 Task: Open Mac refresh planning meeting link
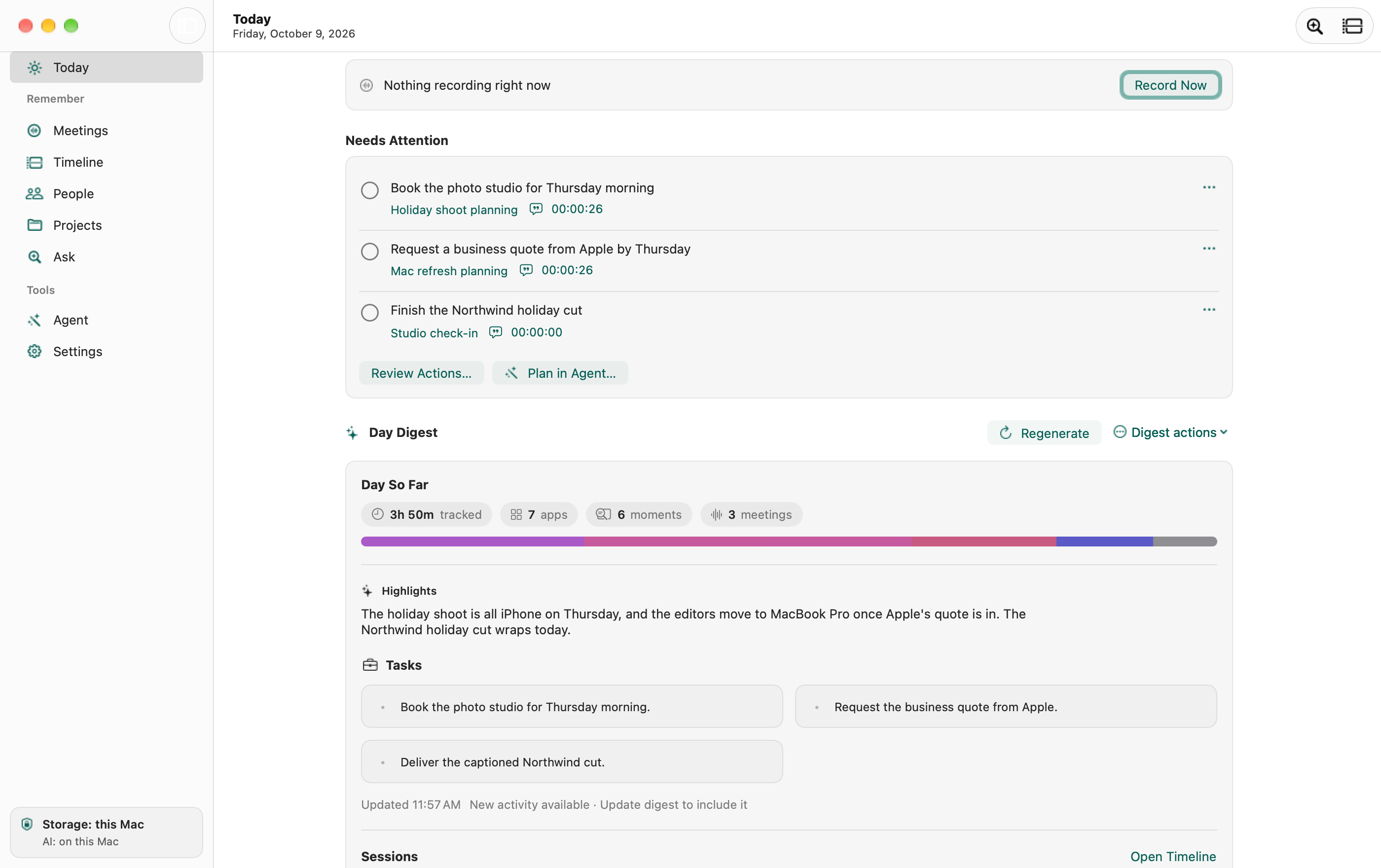point(448,271)
